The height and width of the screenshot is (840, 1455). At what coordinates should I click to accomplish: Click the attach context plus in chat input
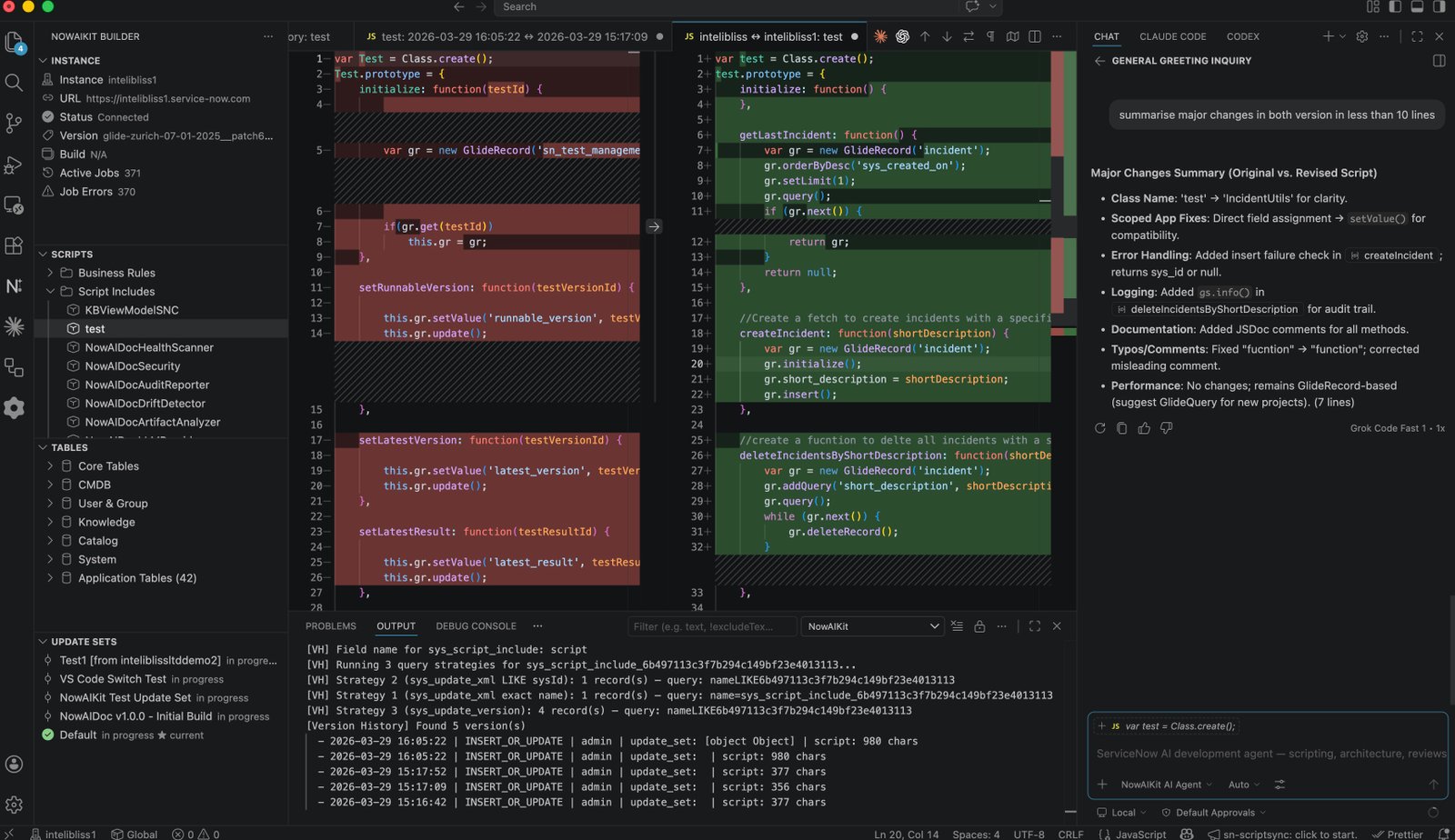[1102, 785]
